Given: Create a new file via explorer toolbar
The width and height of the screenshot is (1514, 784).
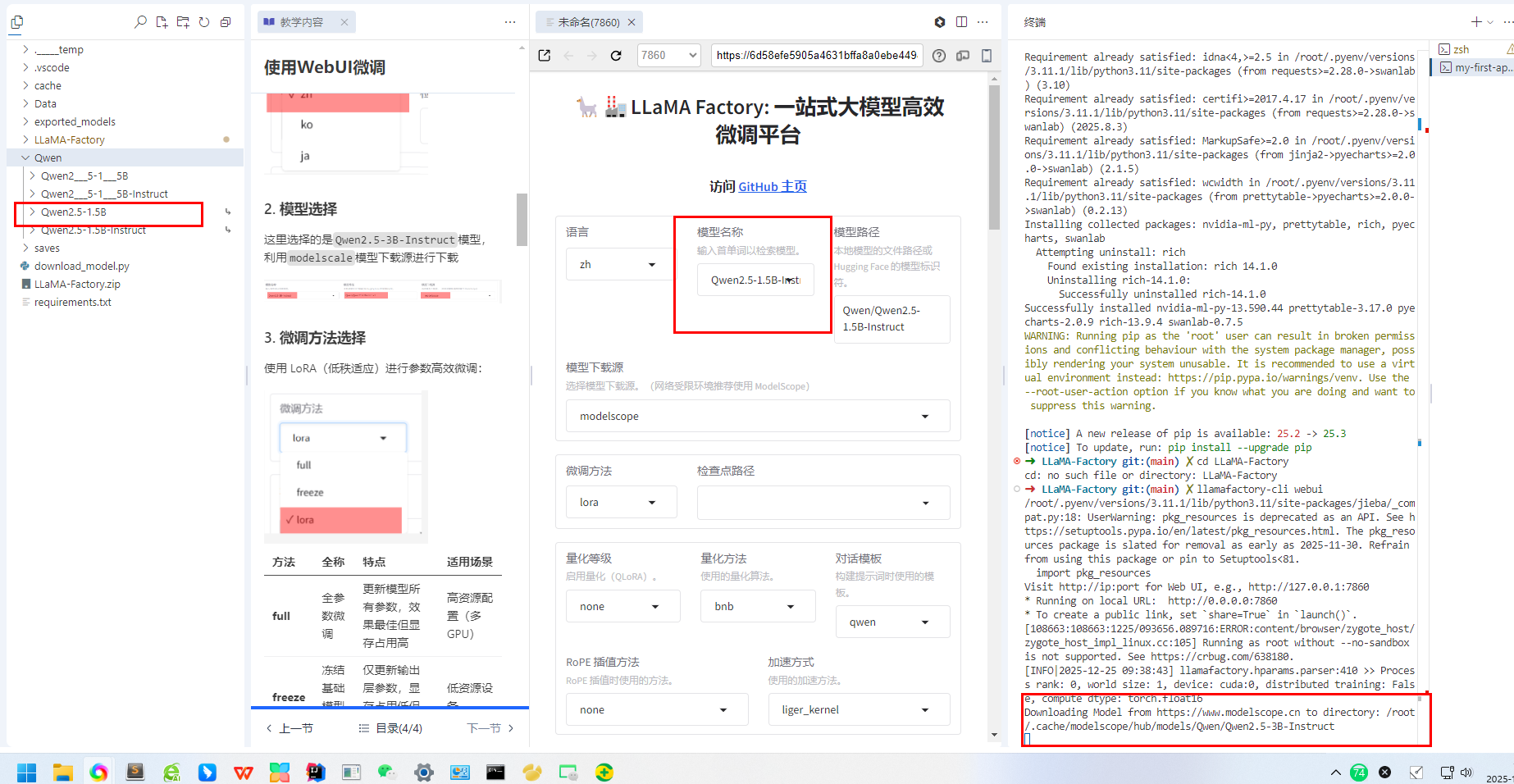Looking at the screenshot, I should [162, 22].
